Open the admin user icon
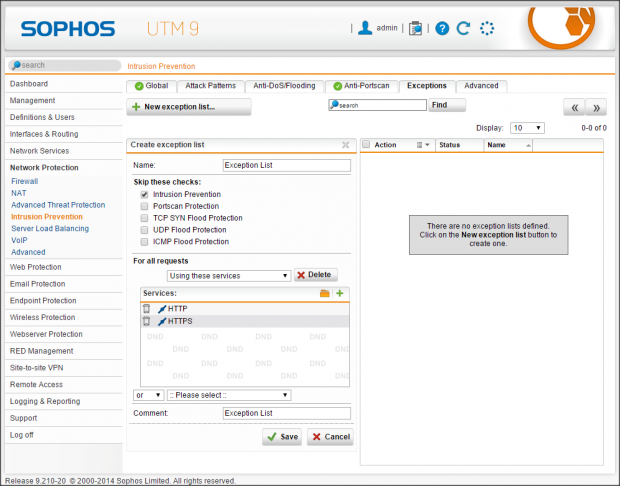The width and height of the screenshot is (620, 486). pyautogui.click(x=365, y=28)
